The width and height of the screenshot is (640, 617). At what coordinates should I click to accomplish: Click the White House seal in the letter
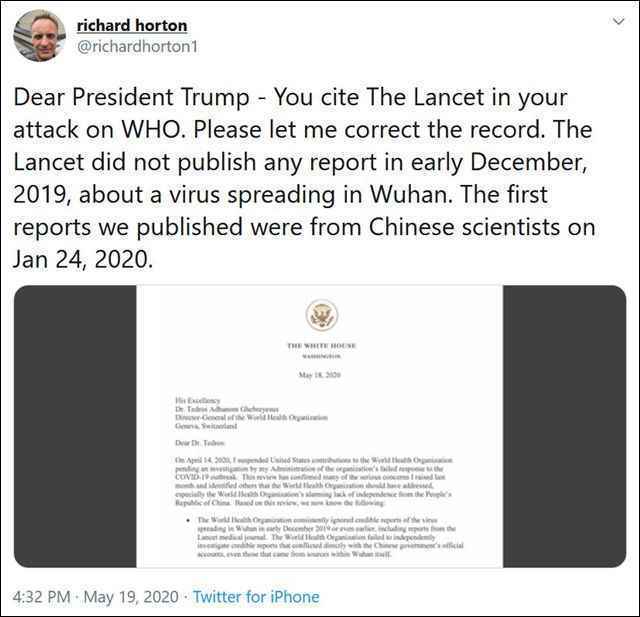pos(322,315)
